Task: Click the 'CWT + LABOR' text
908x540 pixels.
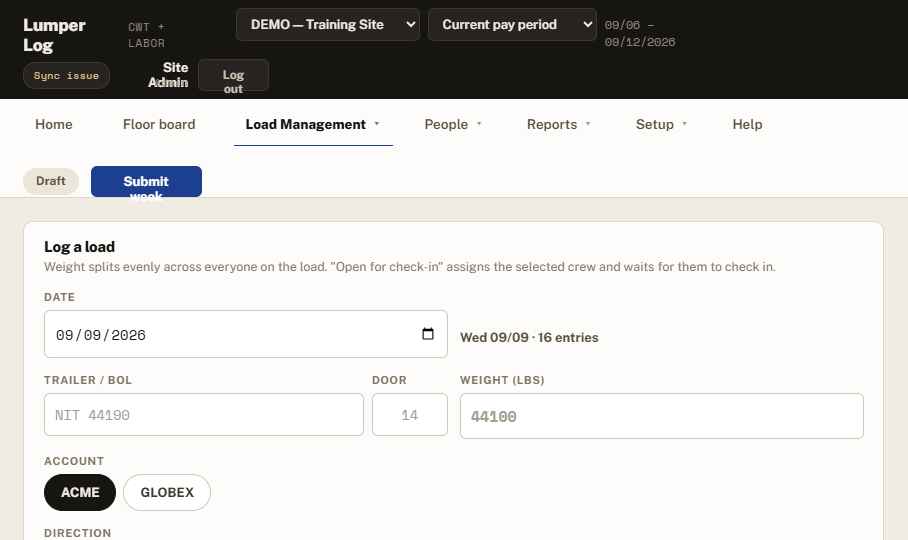Action: click(147, 35)
